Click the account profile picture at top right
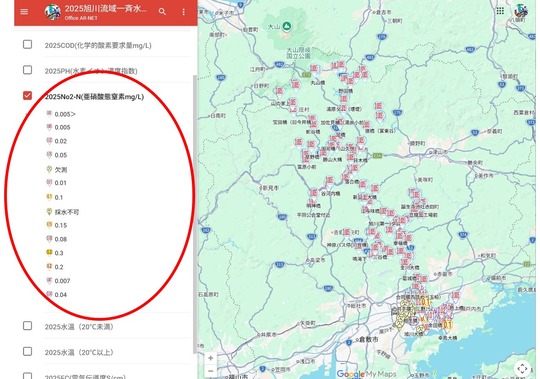This screenshot has height=379, width=540. 521,11
